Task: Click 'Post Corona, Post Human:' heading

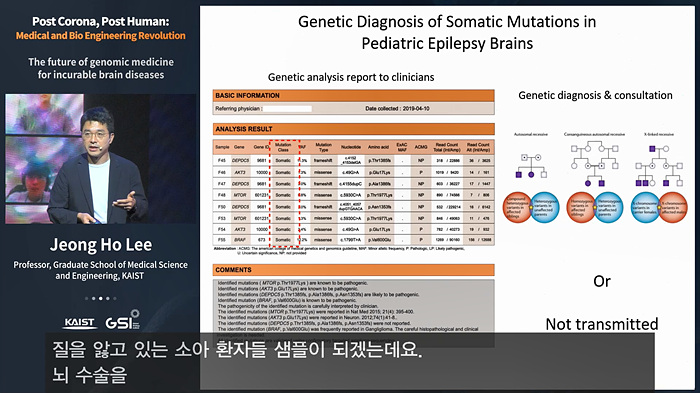Action: (101, 21)
